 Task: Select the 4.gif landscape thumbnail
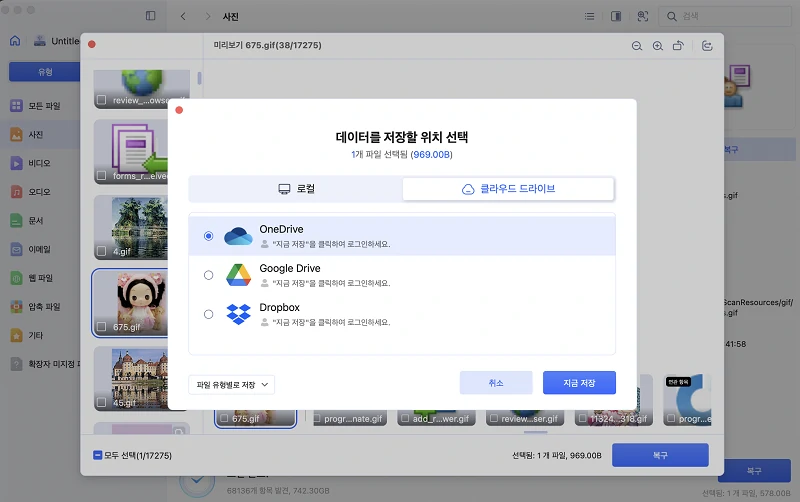point(131,228)
